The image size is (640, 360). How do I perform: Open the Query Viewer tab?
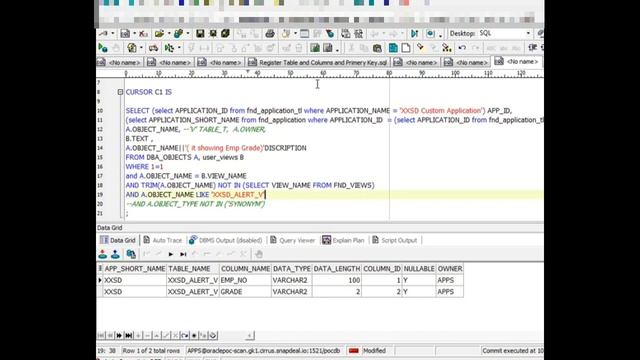pyautogui.click(x=293, y=240)
